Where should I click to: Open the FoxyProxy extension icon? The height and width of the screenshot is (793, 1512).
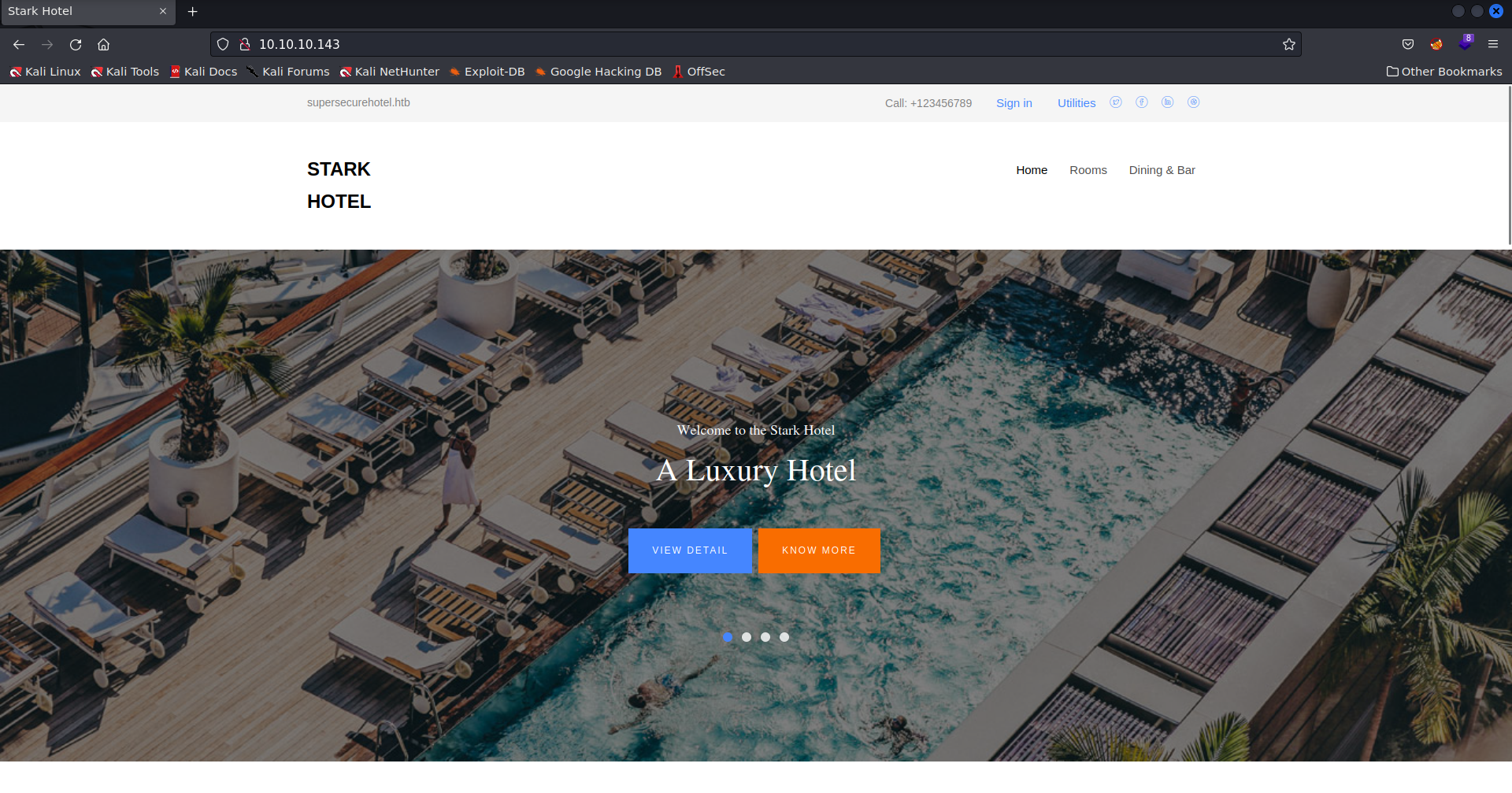[1436, 44]
